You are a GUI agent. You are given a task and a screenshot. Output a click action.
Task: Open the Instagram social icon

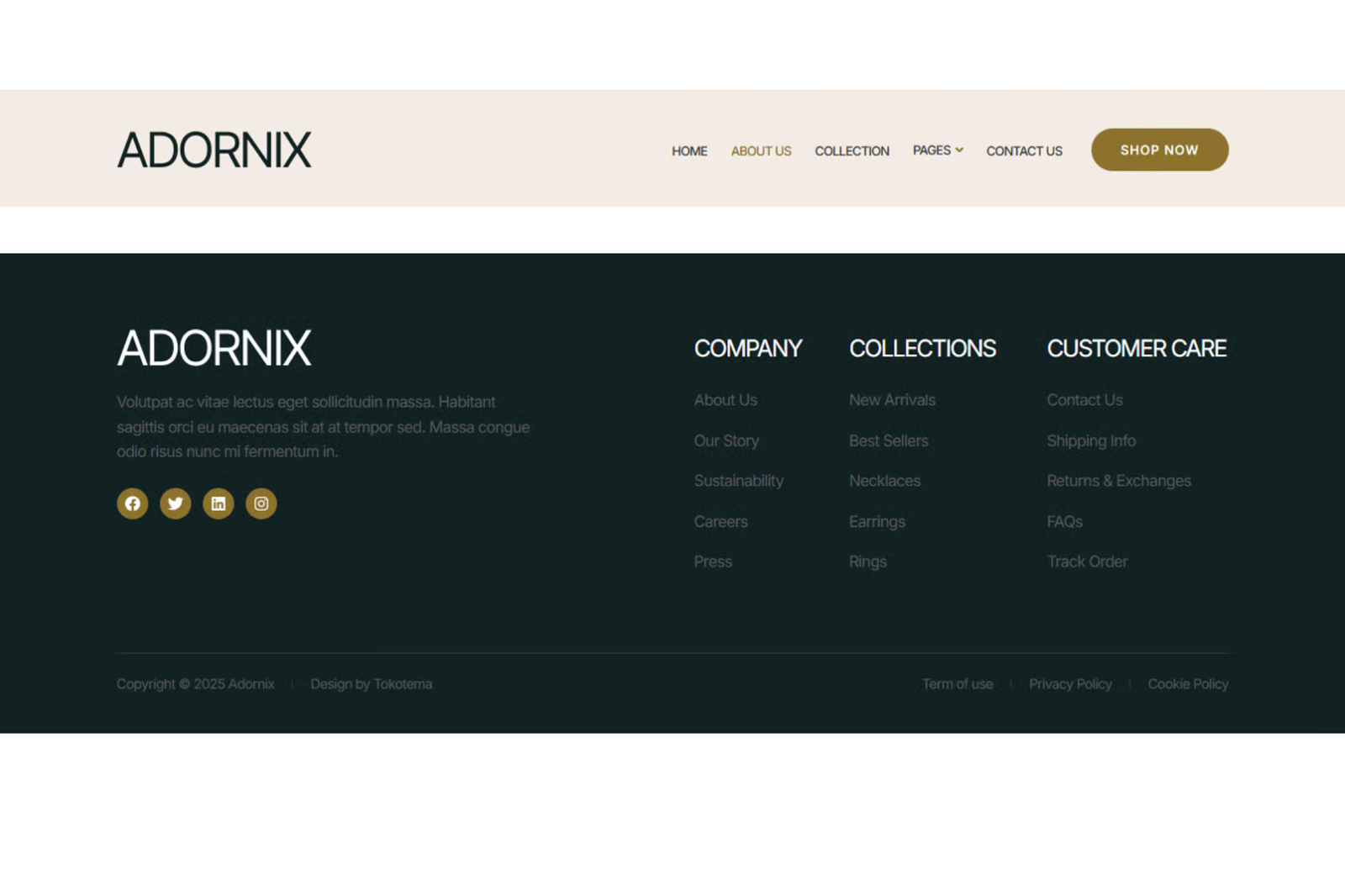(261, 503)
